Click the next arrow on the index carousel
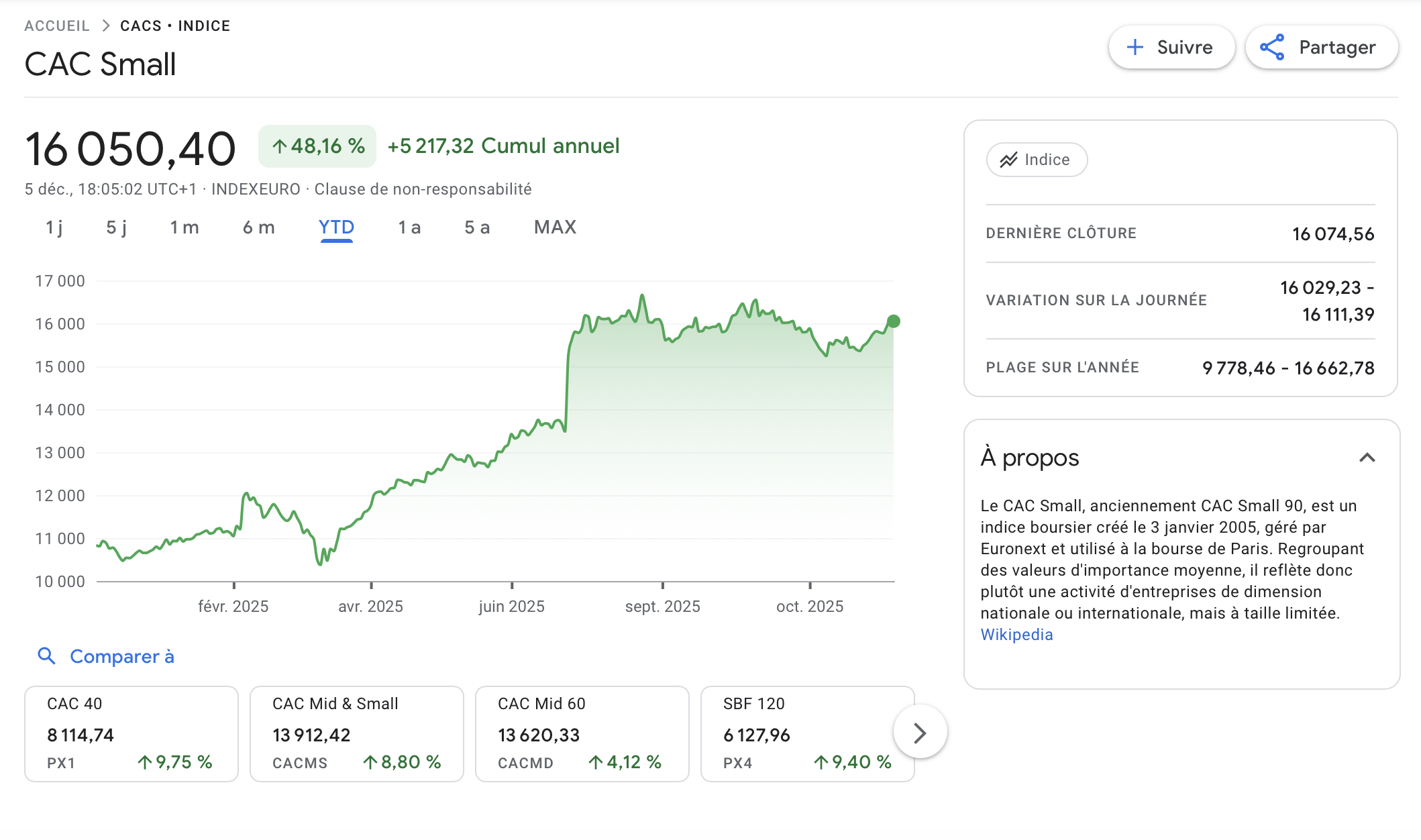Image resolution: width=1421 pixels, height=840 pixels. tap(920, 733)
